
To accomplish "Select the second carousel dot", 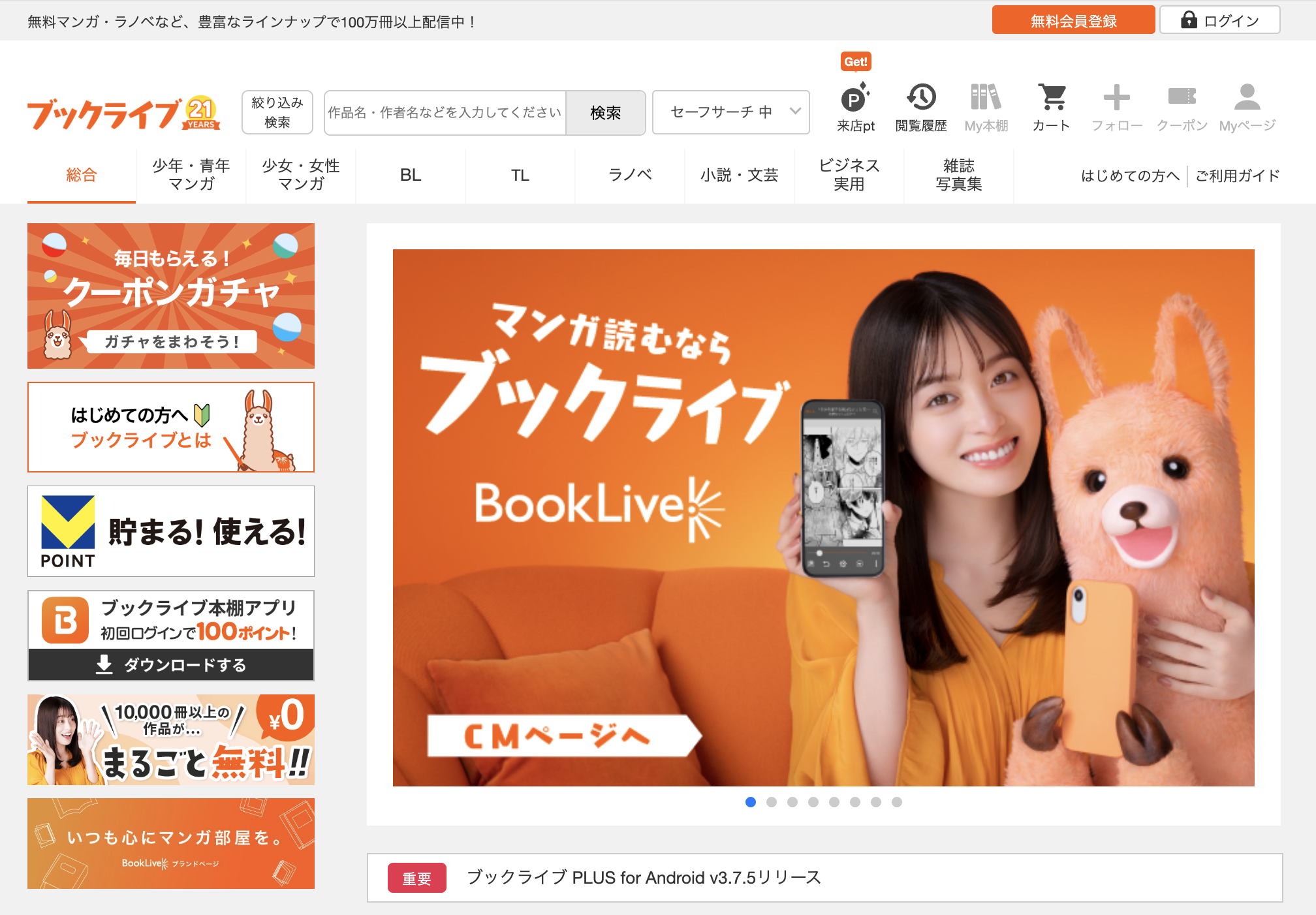I will tap(772, 802).
